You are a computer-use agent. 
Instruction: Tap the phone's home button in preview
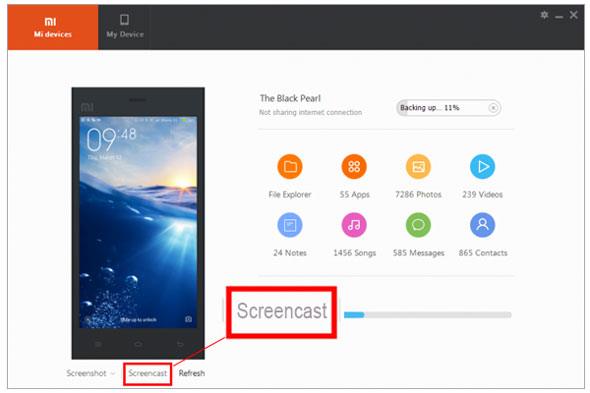(138, 344)
